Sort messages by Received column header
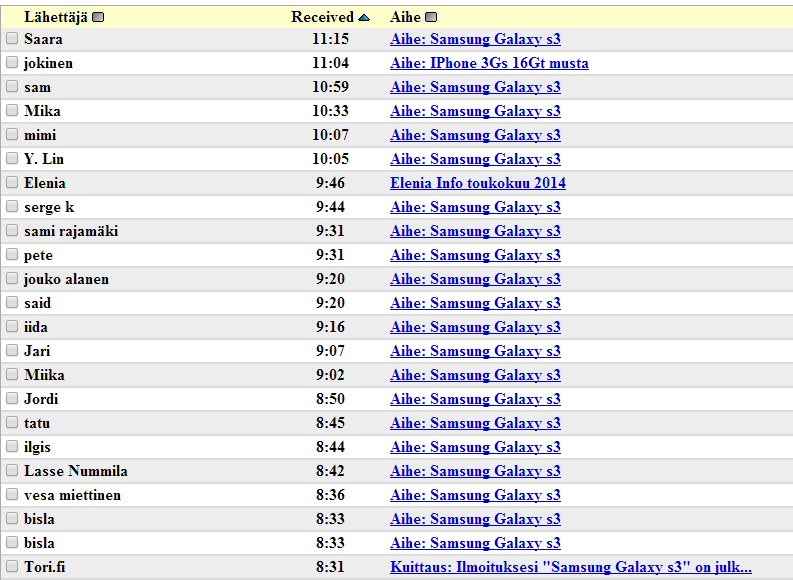The image size is (793, 580). point(322,17)
